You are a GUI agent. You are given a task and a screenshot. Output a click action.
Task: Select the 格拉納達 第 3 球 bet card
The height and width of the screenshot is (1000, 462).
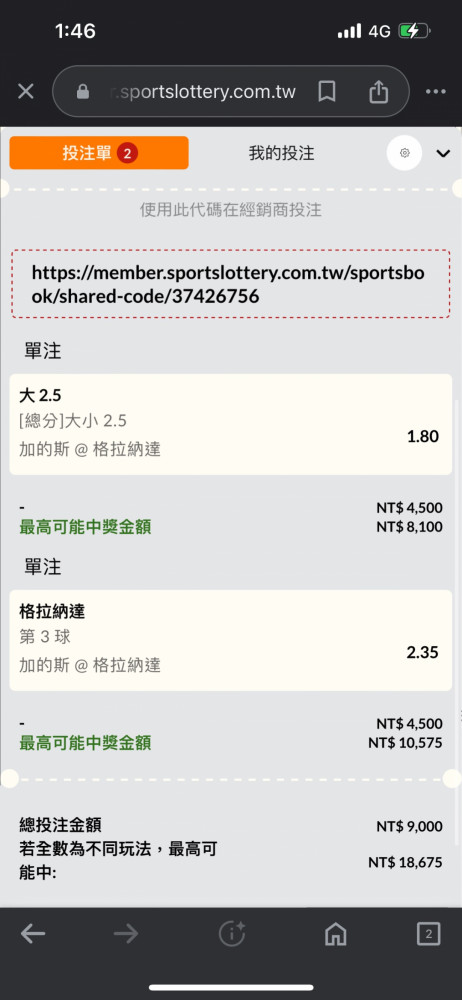coord(230,640)
